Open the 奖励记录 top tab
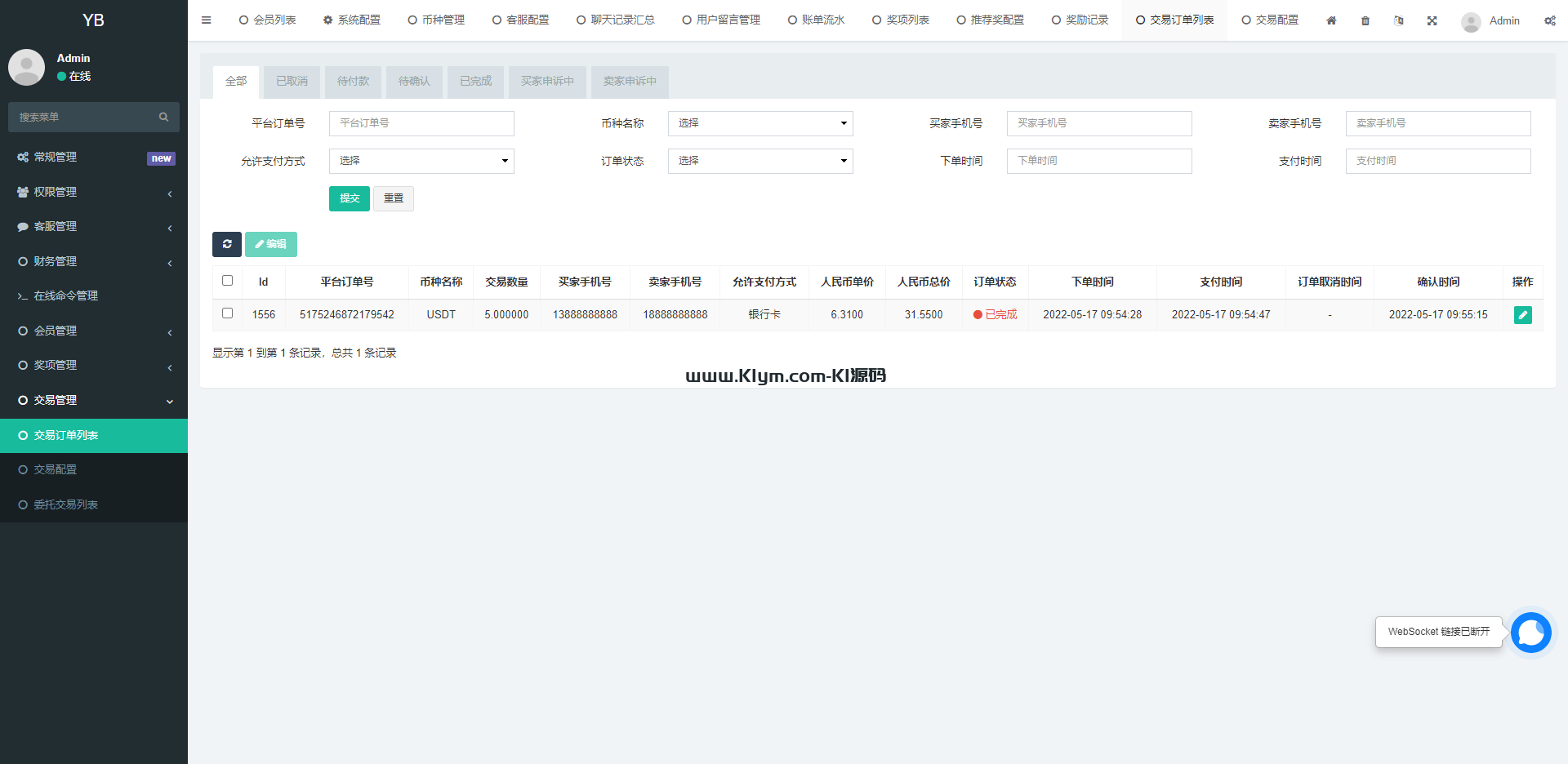The width and height of the screenshot is (1568, 764). click(1080, 20)
